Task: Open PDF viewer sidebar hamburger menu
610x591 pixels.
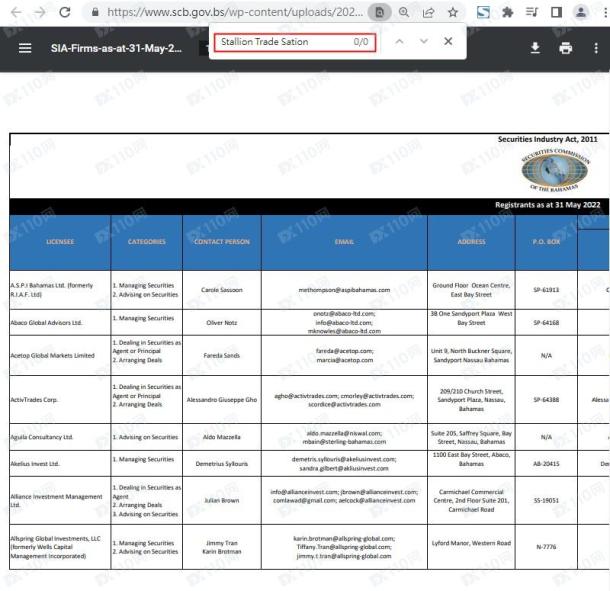Action: 25,48
